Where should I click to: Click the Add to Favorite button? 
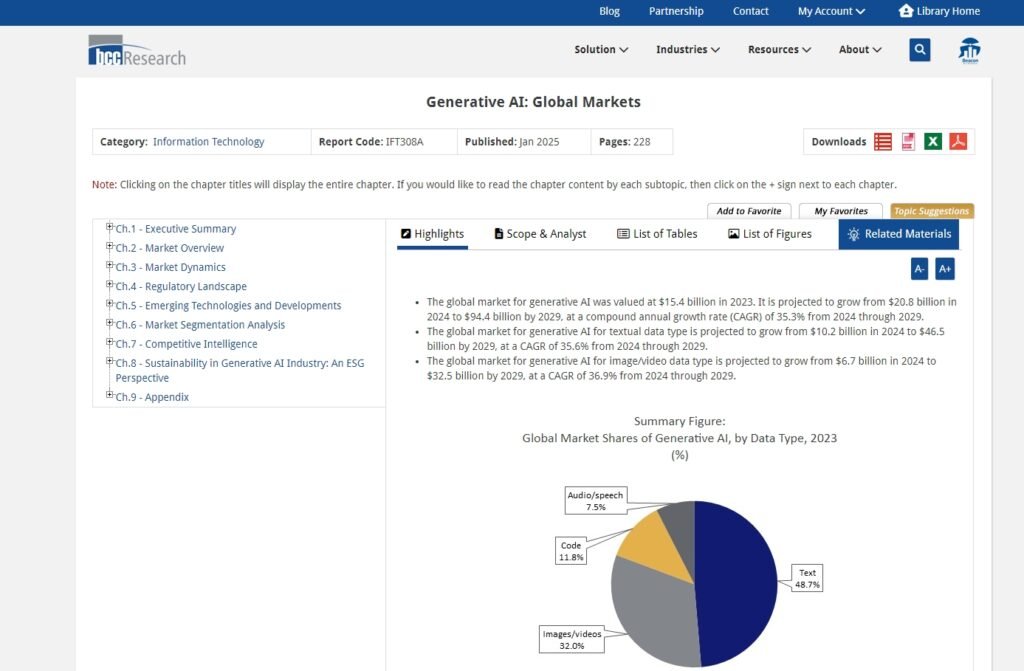749,211
